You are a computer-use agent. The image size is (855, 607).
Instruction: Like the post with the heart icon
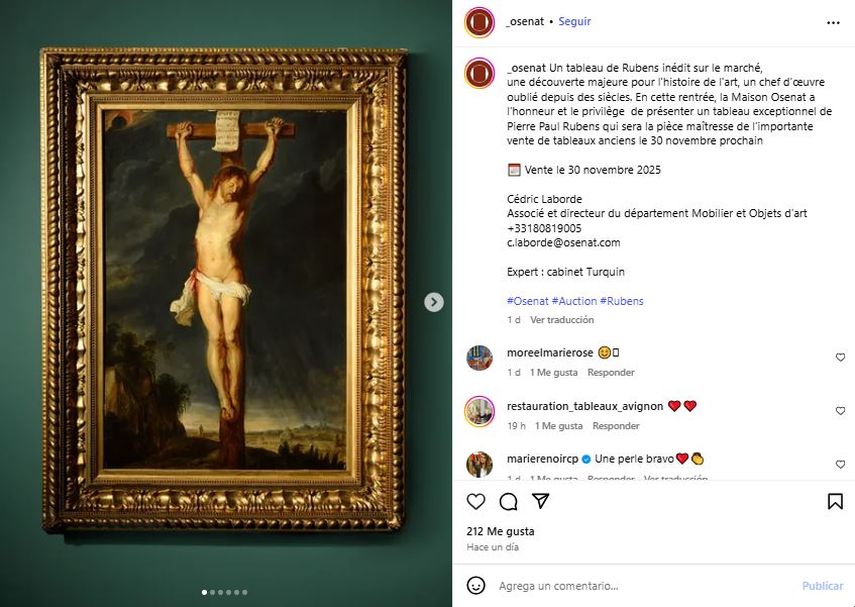475,502
